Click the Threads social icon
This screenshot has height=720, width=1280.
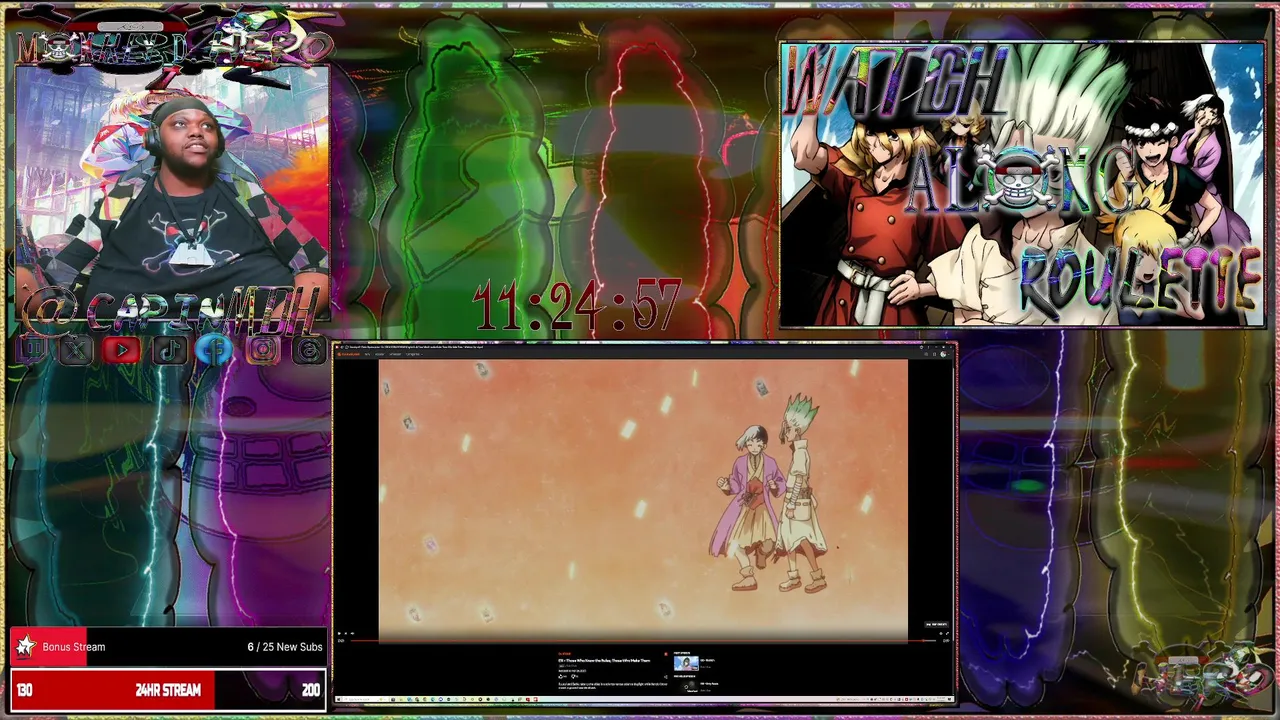coord(310,350)
